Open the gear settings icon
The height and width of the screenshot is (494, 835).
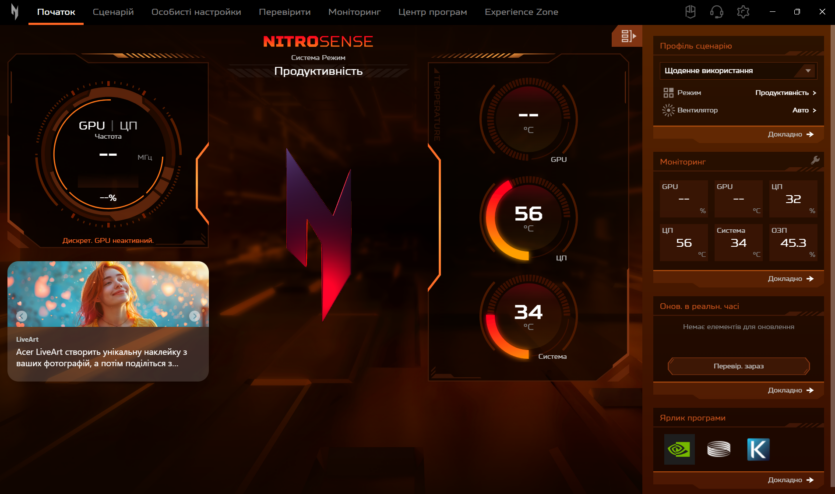click(743, 12)
